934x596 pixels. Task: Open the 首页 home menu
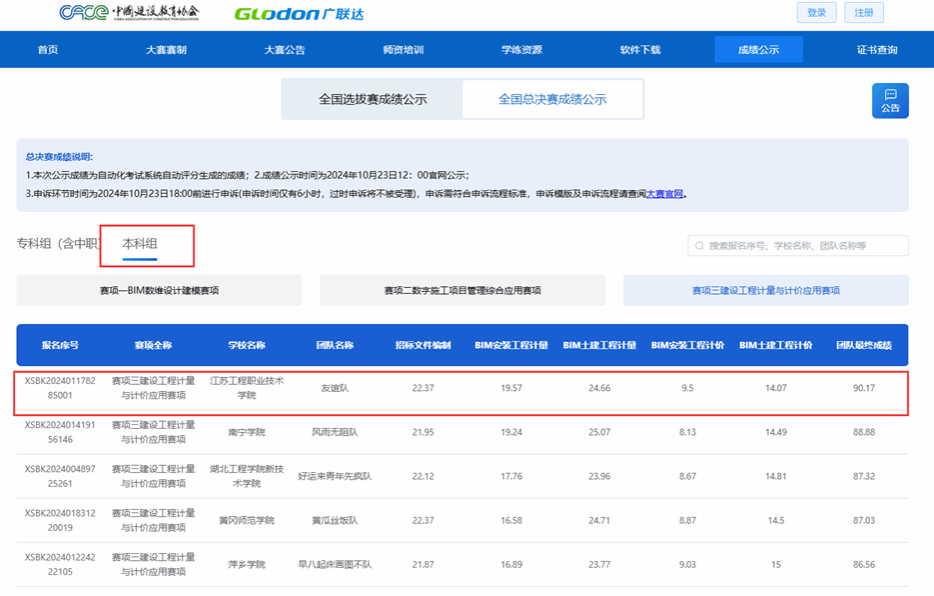tap(47, 50)
